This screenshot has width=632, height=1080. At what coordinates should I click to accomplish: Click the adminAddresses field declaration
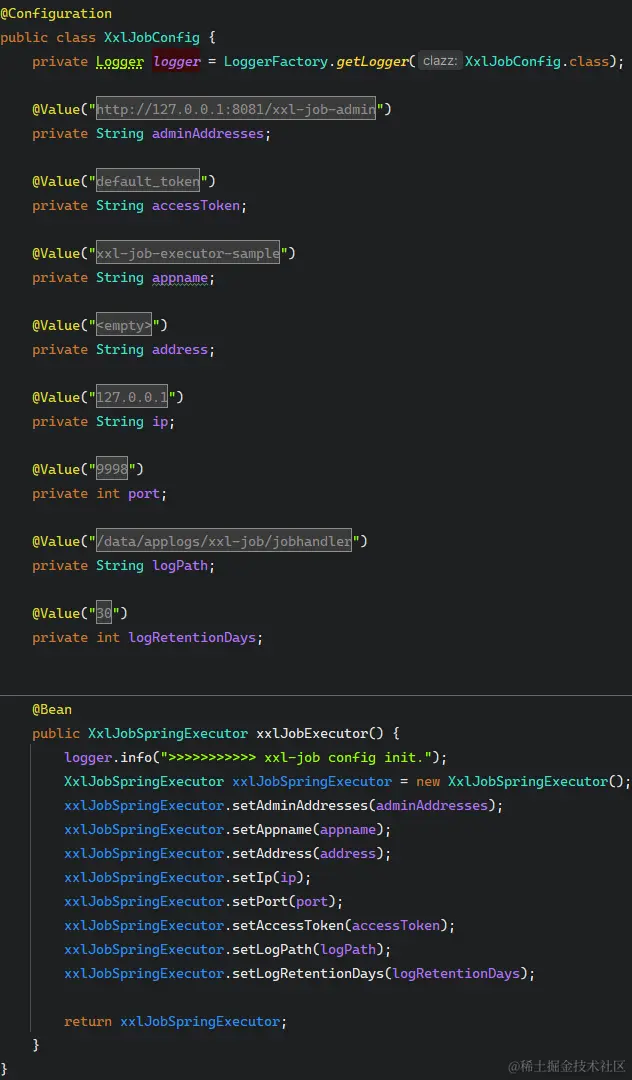pos(208,134)
